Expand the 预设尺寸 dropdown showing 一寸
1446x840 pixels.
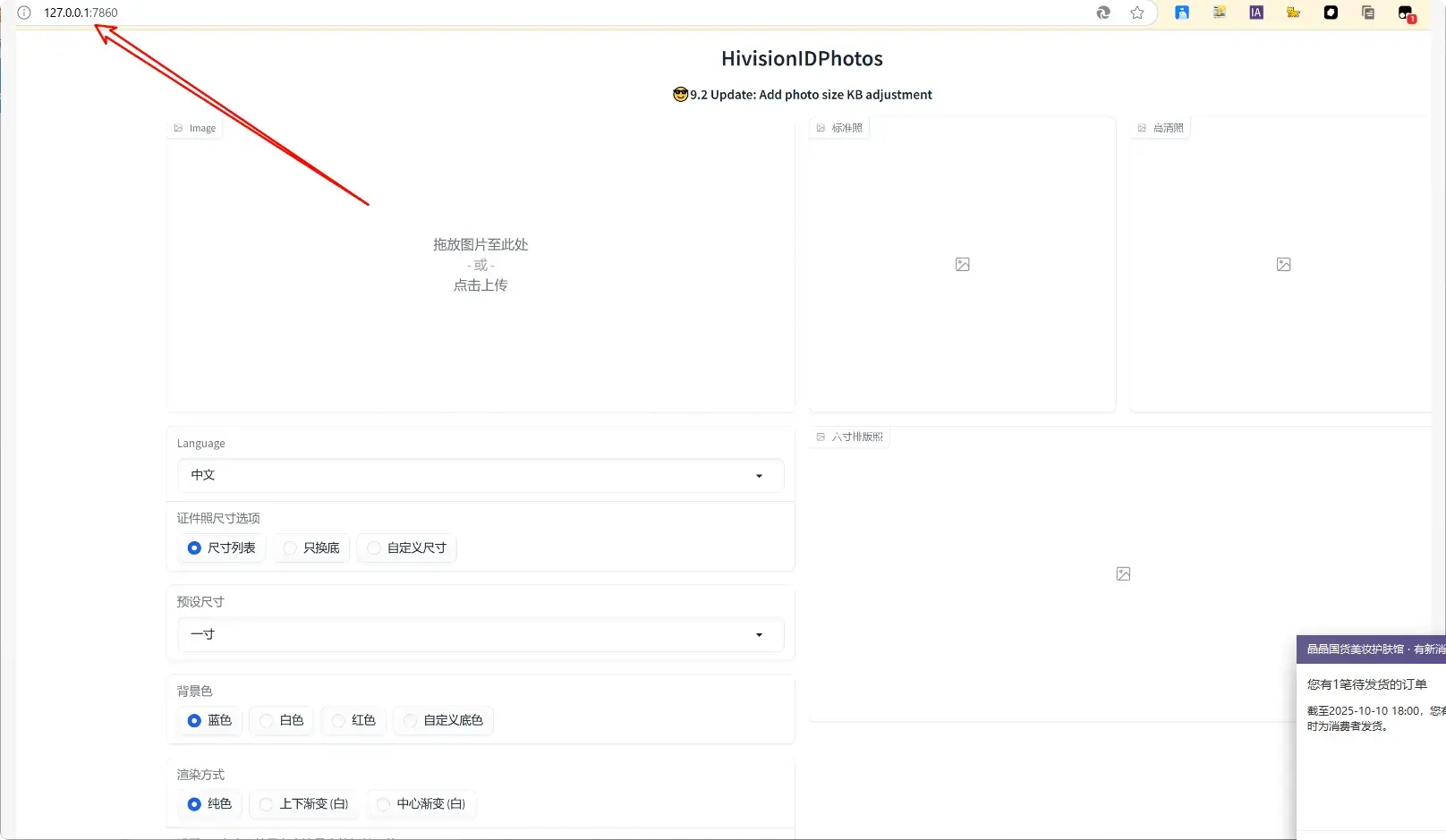click(481, 635)
